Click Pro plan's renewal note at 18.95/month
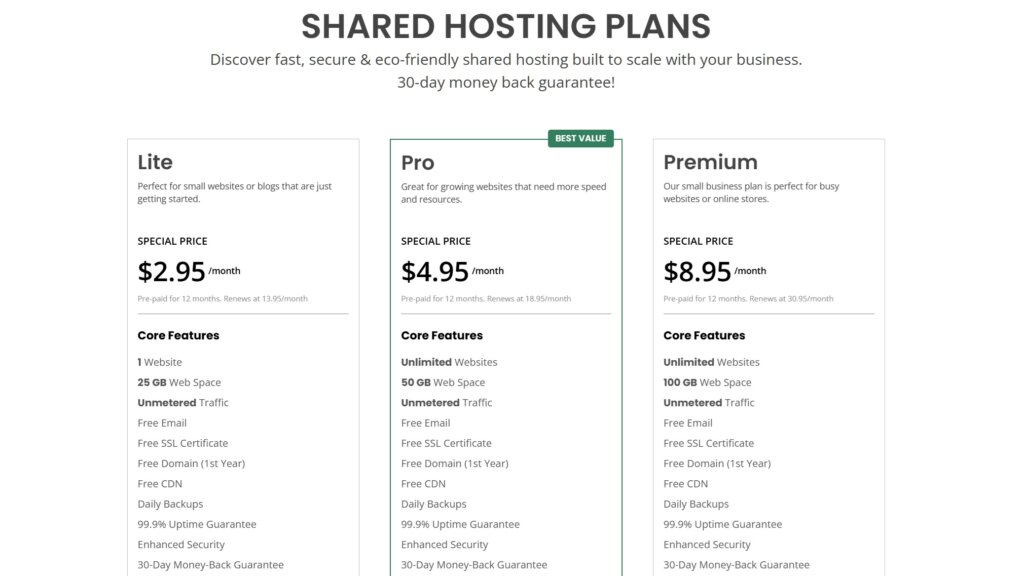This screenshot has width=1024, height=576. click(486, 298)
